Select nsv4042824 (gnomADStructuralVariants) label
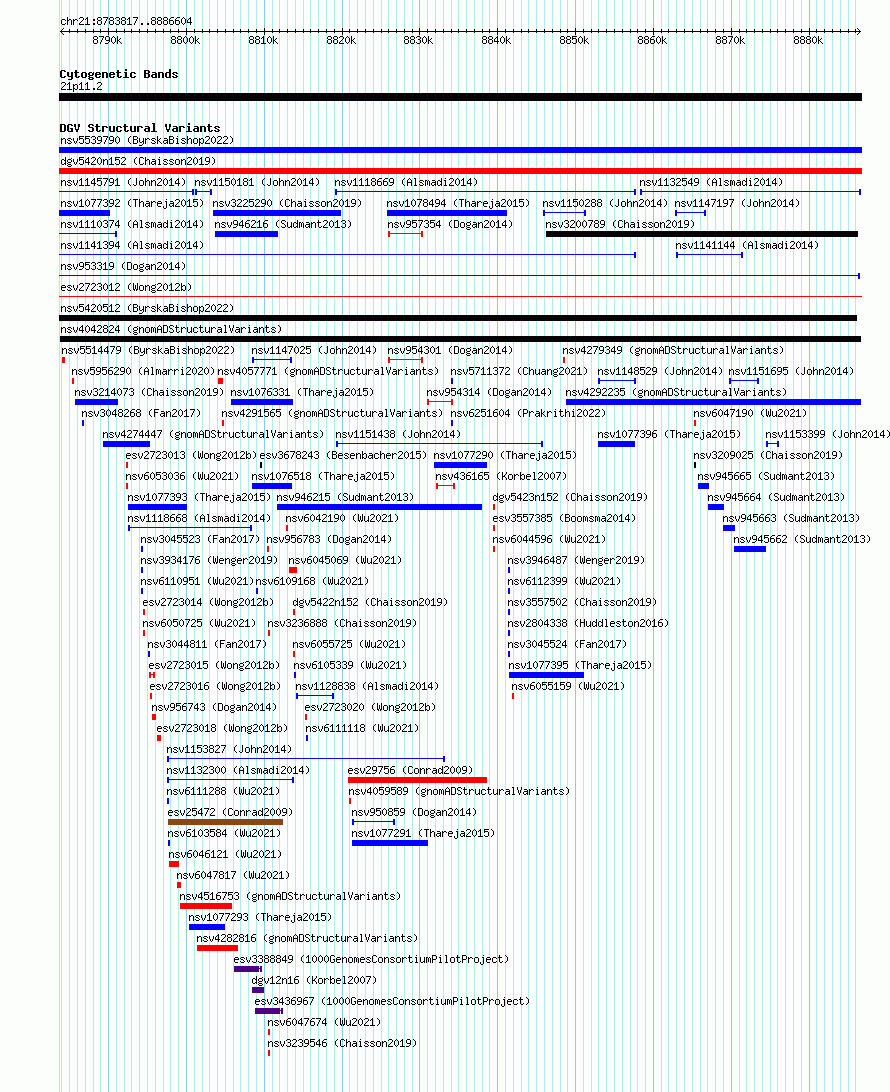Screen dimensions: 890x1092 [171, 329]
